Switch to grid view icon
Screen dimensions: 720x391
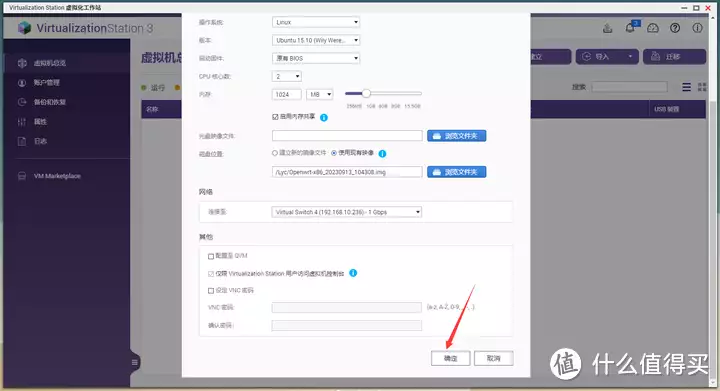tap(702, 87)
